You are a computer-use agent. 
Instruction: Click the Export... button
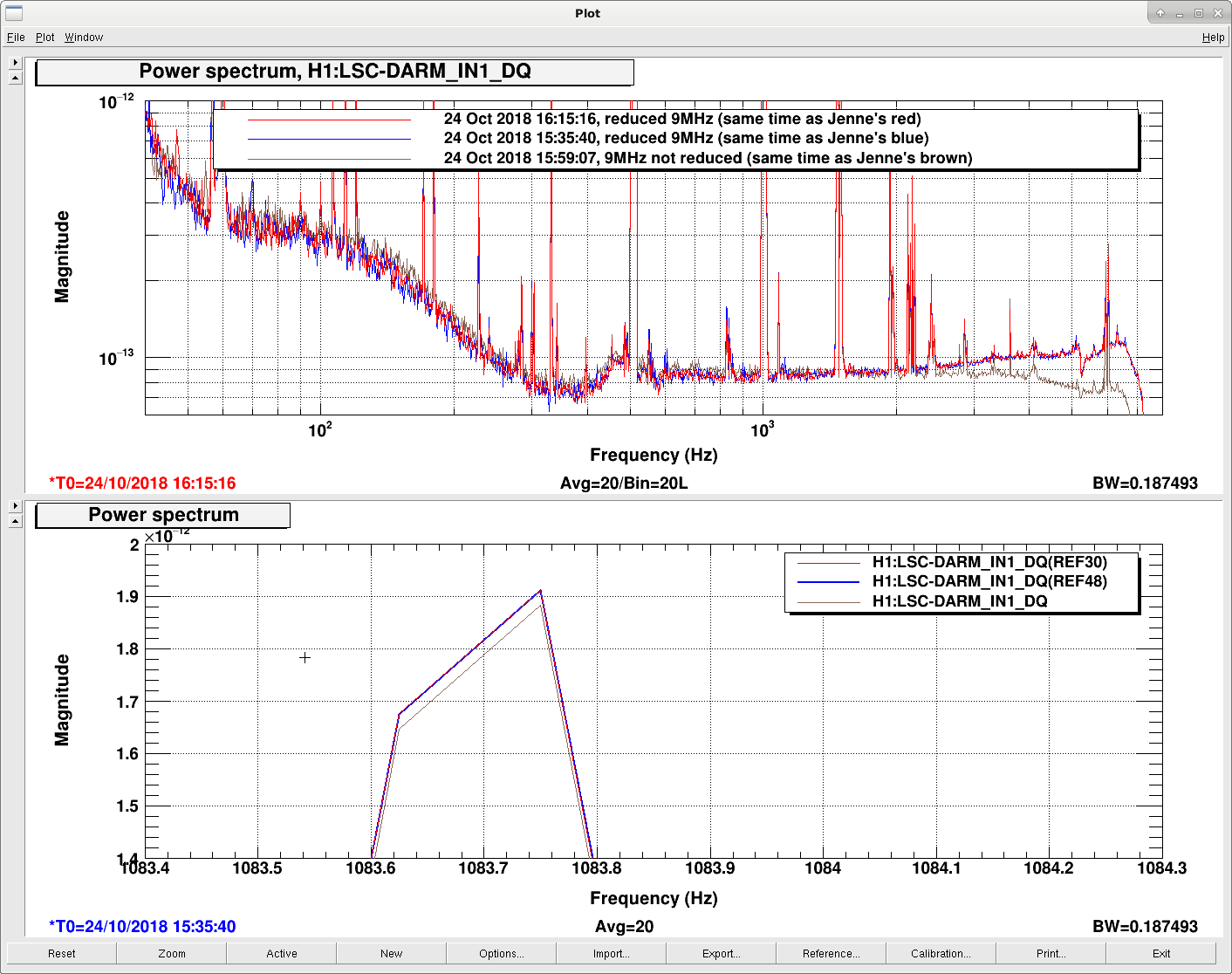[x=722, y=953]
